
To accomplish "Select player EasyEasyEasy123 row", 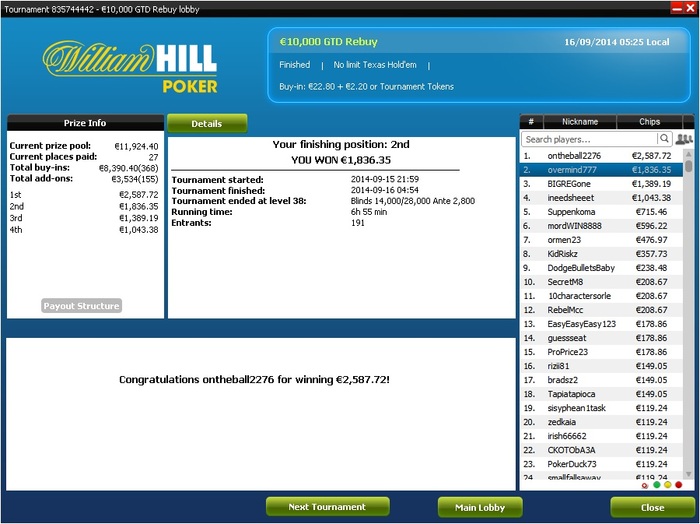I will click(601, 324).
